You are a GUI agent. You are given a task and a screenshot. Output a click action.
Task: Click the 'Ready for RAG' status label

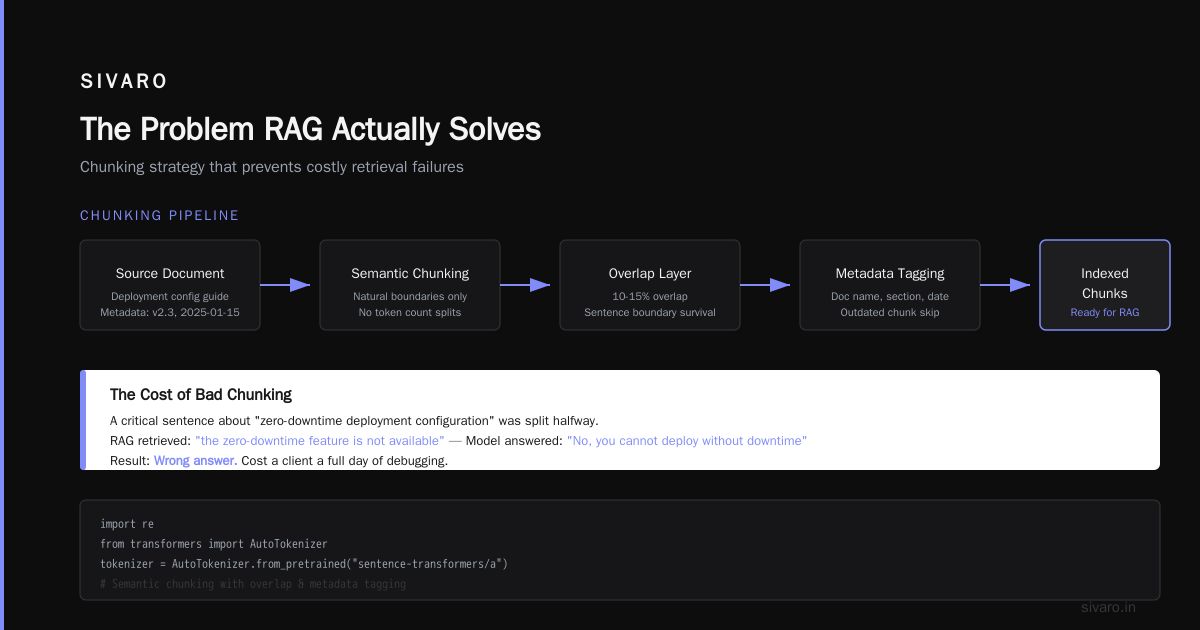click(x=1105, y=313)
